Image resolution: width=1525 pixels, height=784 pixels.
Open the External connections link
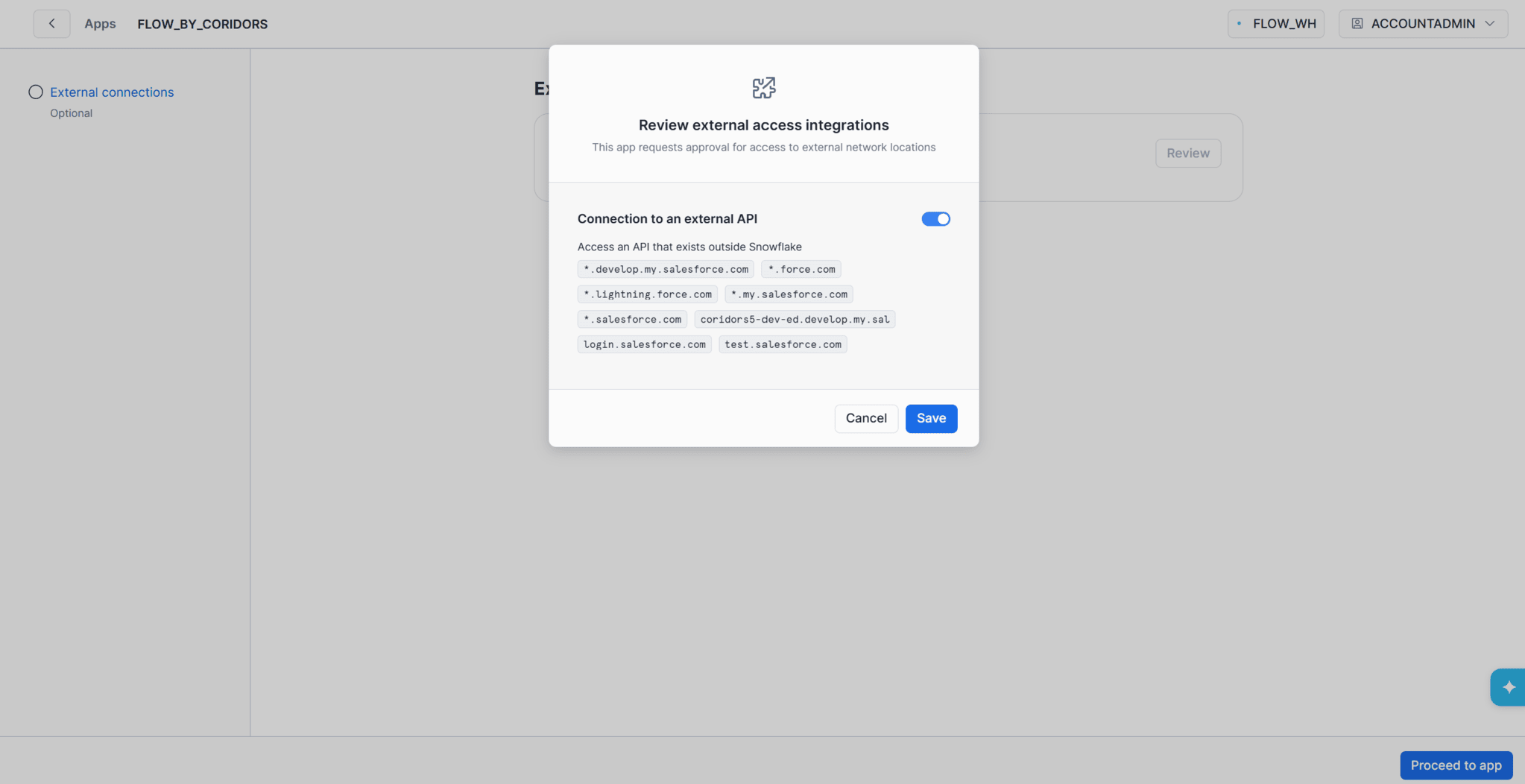click(112, 92)
